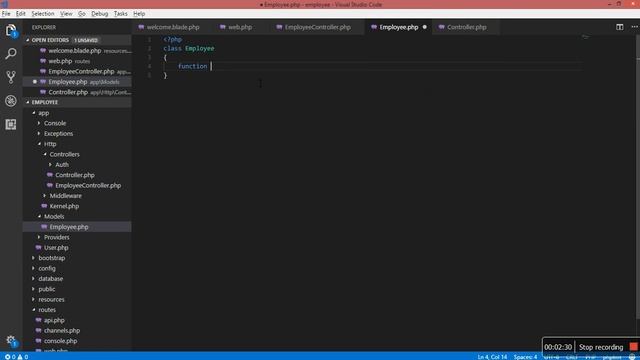Open the Debug menu
Viewport: 640px width, 360px height.
coord(100,13)
